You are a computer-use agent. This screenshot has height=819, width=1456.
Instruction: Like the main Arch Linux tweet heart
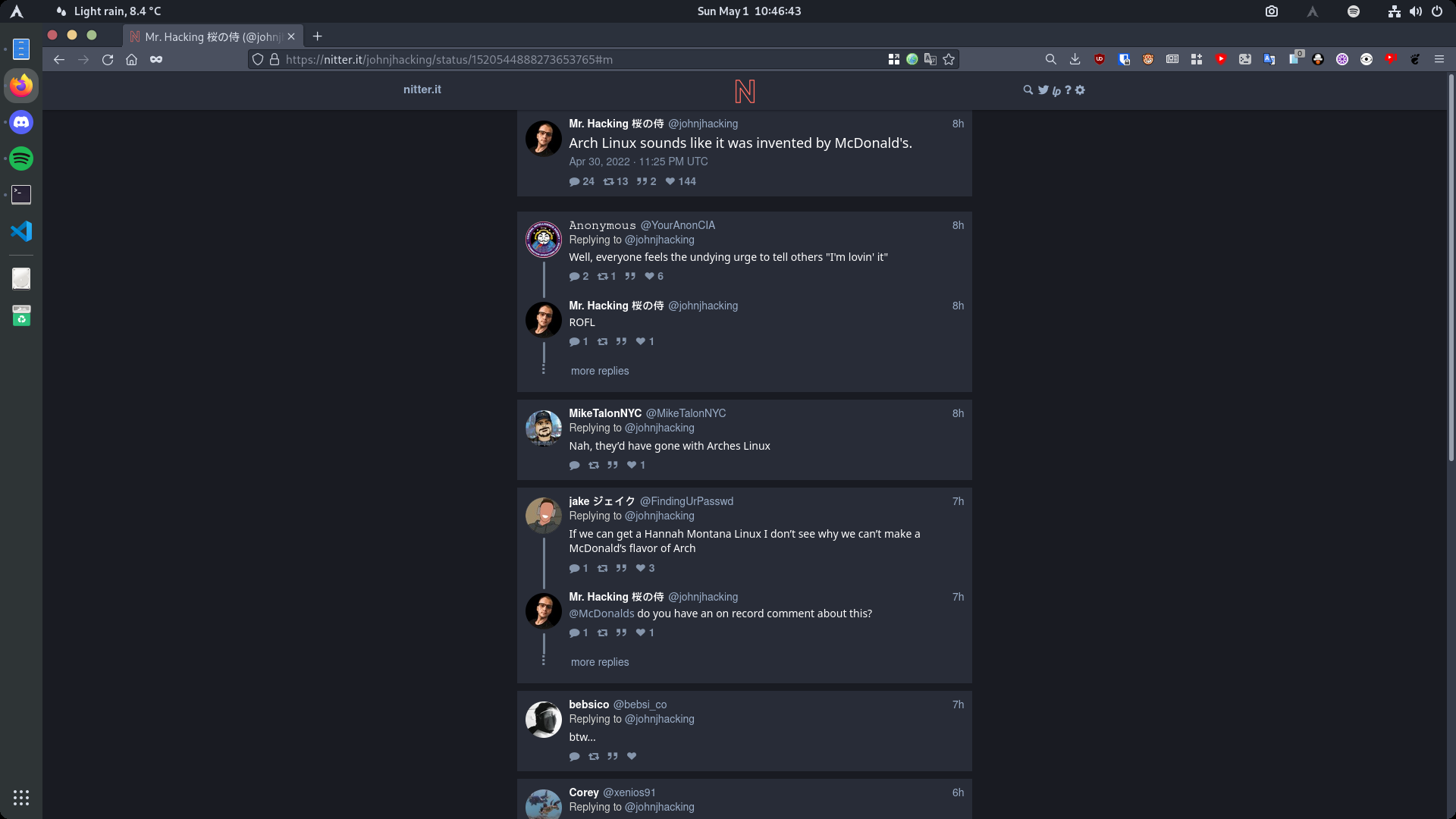670,181
